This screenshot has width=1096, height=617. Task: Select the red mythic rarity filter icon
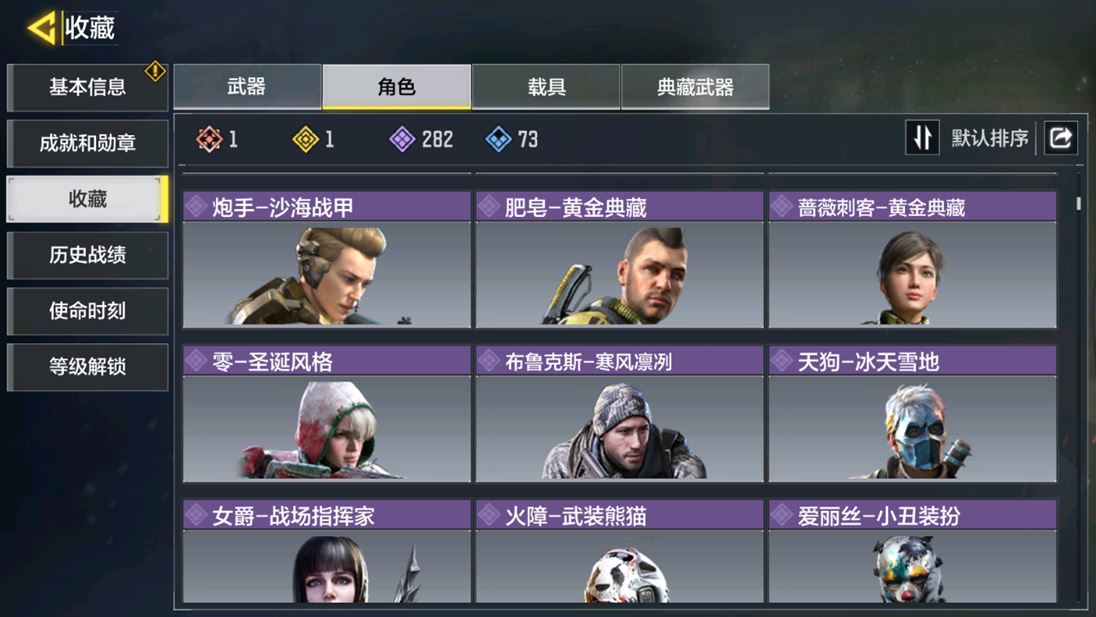209,139
